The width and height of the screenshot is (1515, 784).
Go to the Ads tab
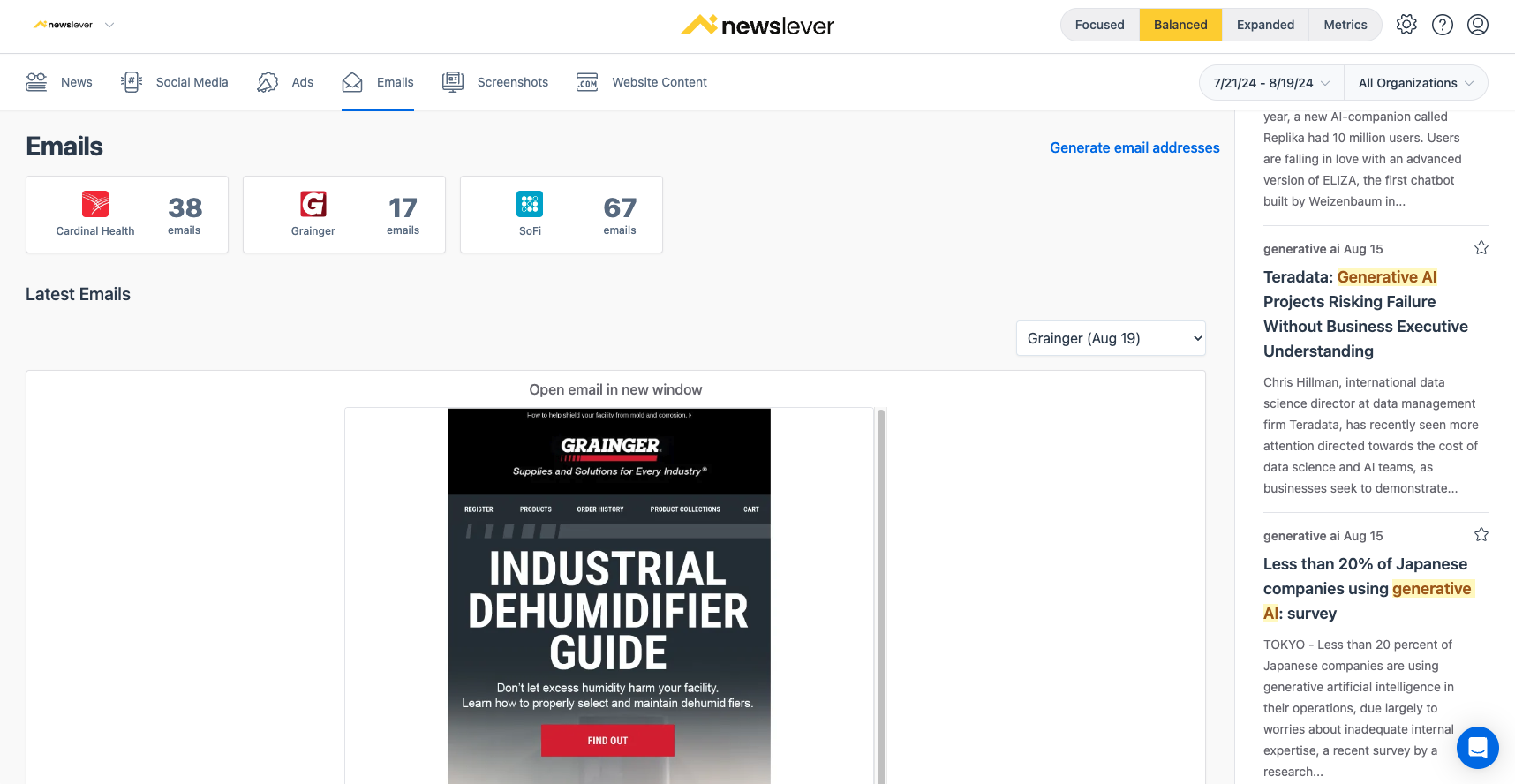click(x=285, y=82)
